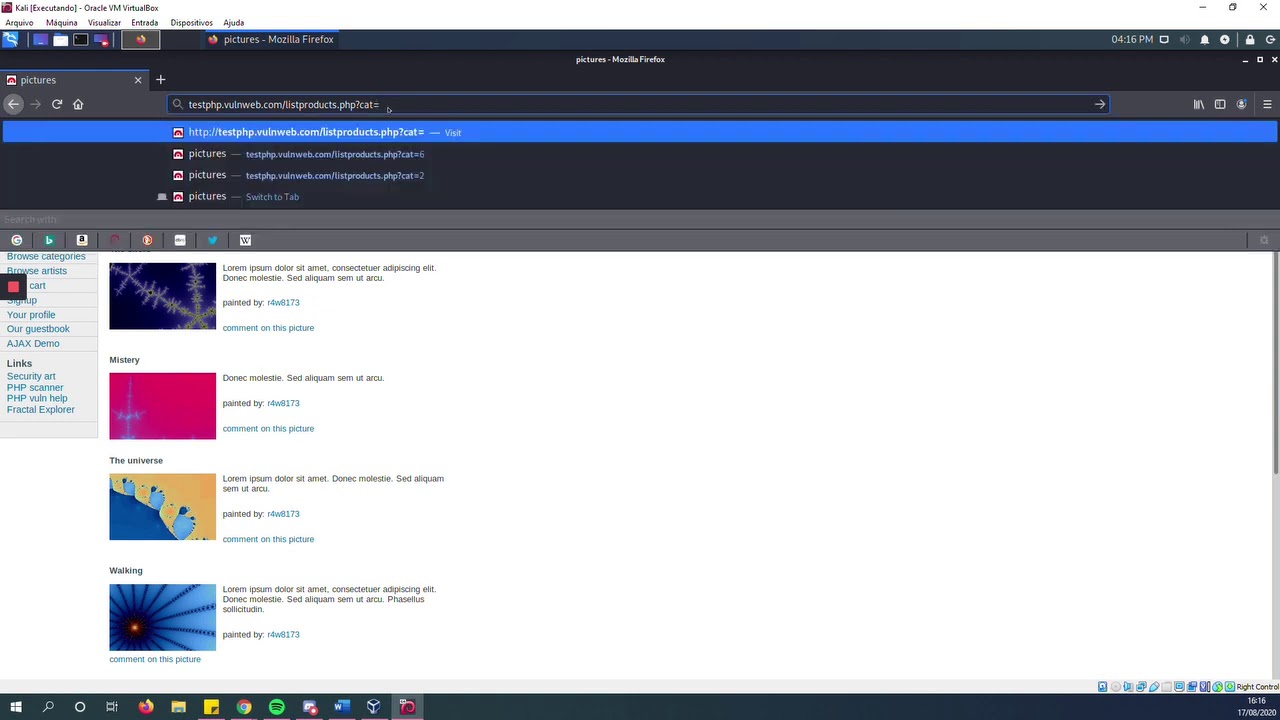Search with Amazon engine icon
The height and width of the screenshot is (720, 1280).
click(82, 240)
